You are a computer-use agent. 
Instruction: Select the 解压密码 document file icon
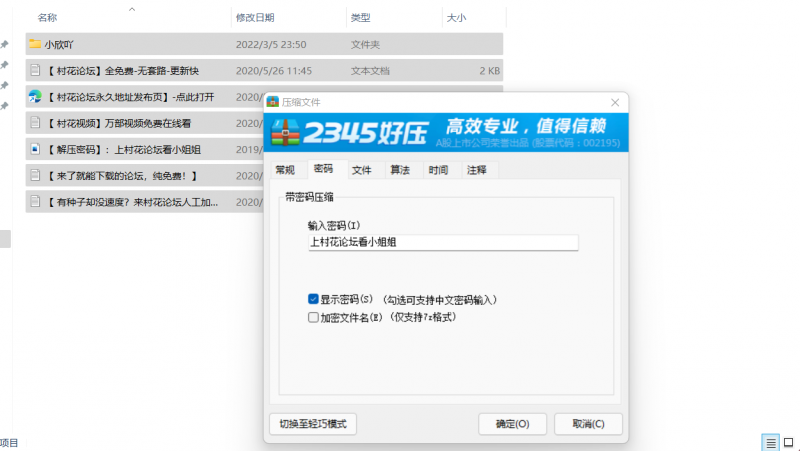(x=35, y=149)
